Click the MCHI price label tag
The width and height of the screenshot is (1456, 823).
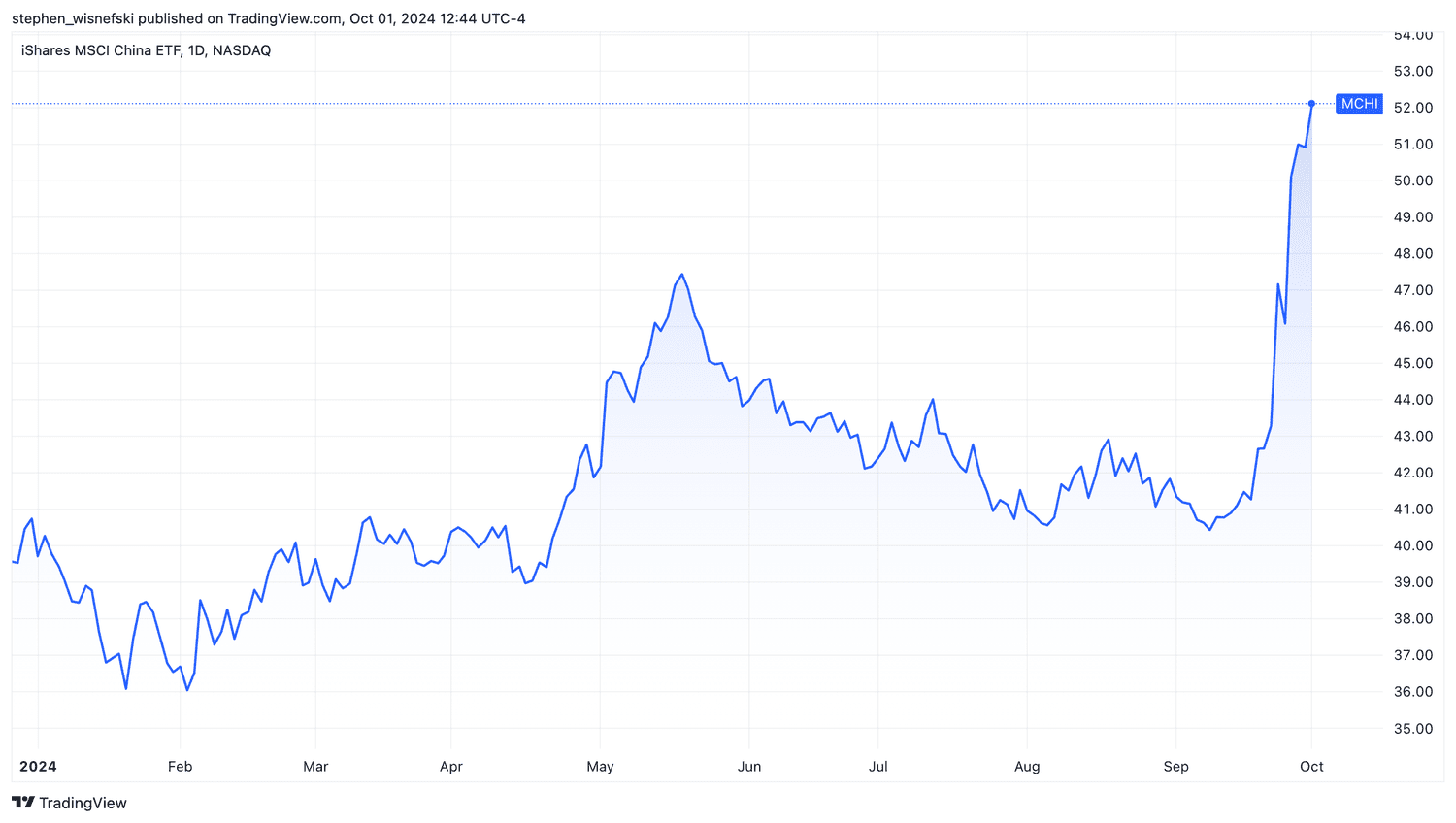[1359, 104]
